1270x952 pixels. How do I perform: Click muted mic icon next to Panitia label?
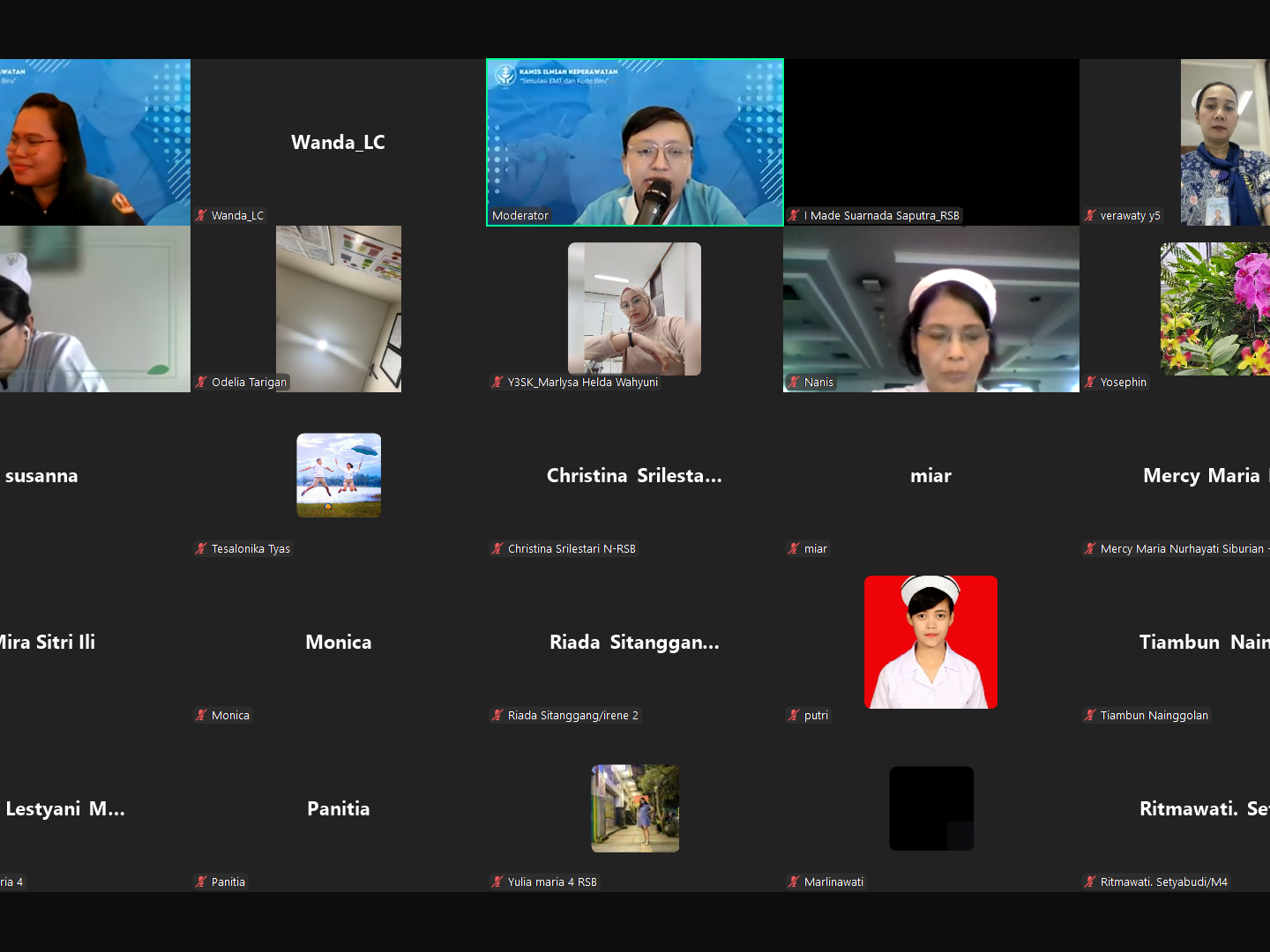pos(201,881)
